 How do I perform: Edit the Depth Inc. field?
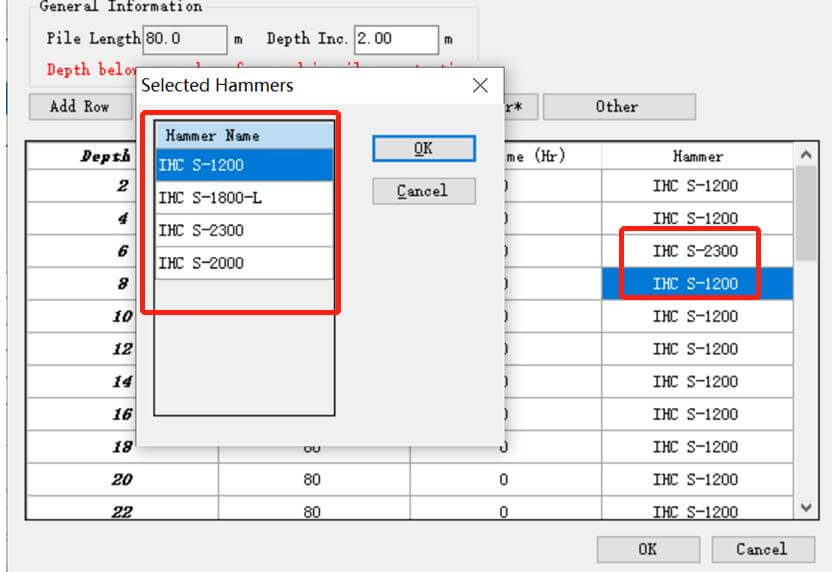click(x=396, y=40)
